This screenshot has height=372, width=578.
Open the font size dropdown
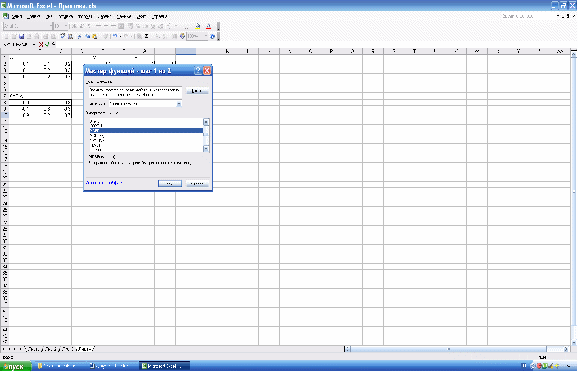pyautogui.click(x=66, y=26)
